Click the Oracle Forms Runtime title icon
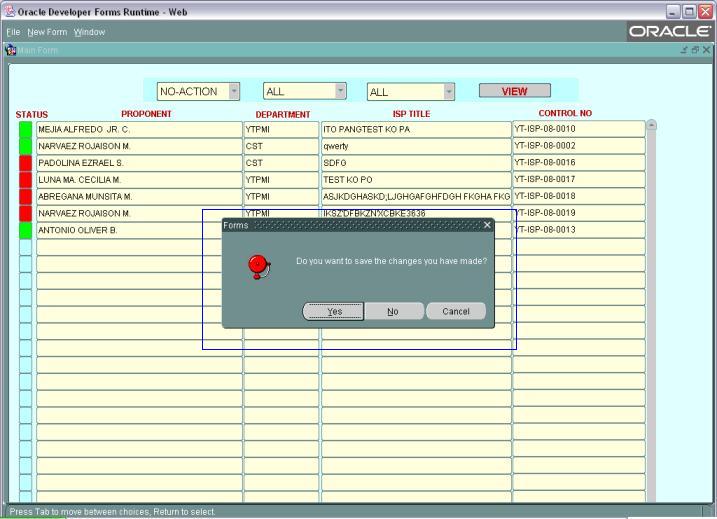 tap(9, 12)
